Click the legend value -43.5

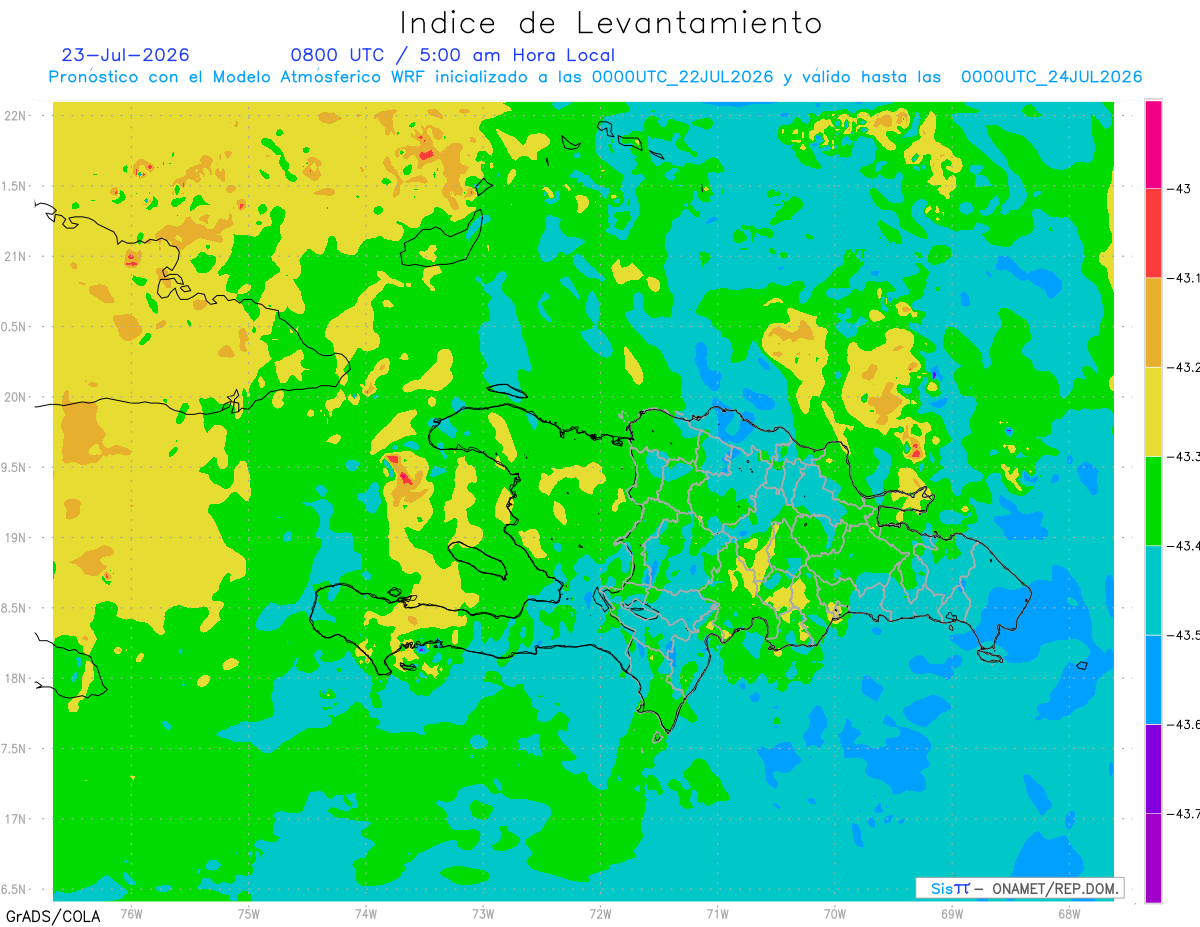click(x=1182, y=635)
